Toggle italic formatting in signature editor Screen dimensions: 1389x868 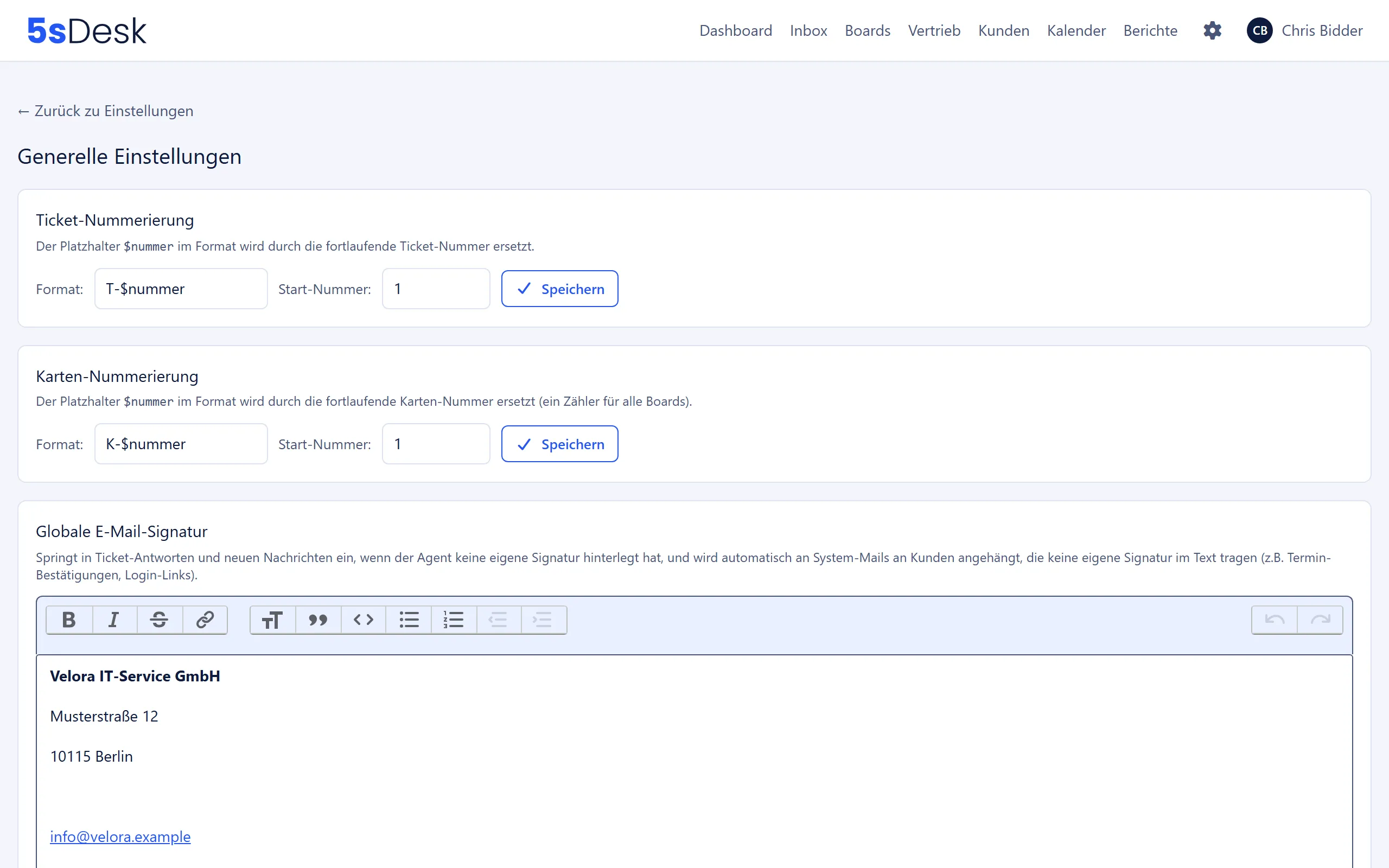(x=114, y=620)
